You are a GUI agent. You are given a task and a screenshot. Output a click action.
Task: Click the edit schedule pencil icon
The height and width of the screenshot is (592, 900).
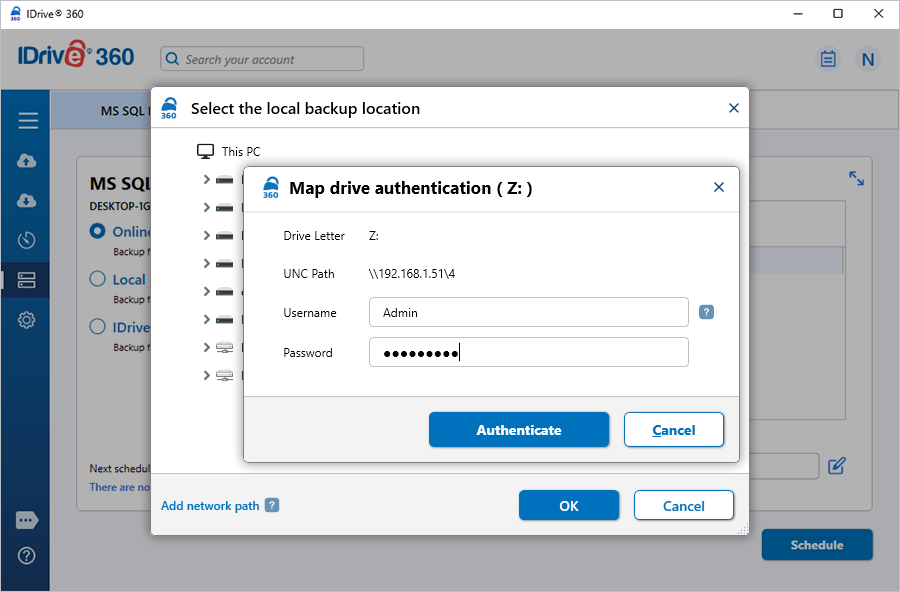(837, 465)
